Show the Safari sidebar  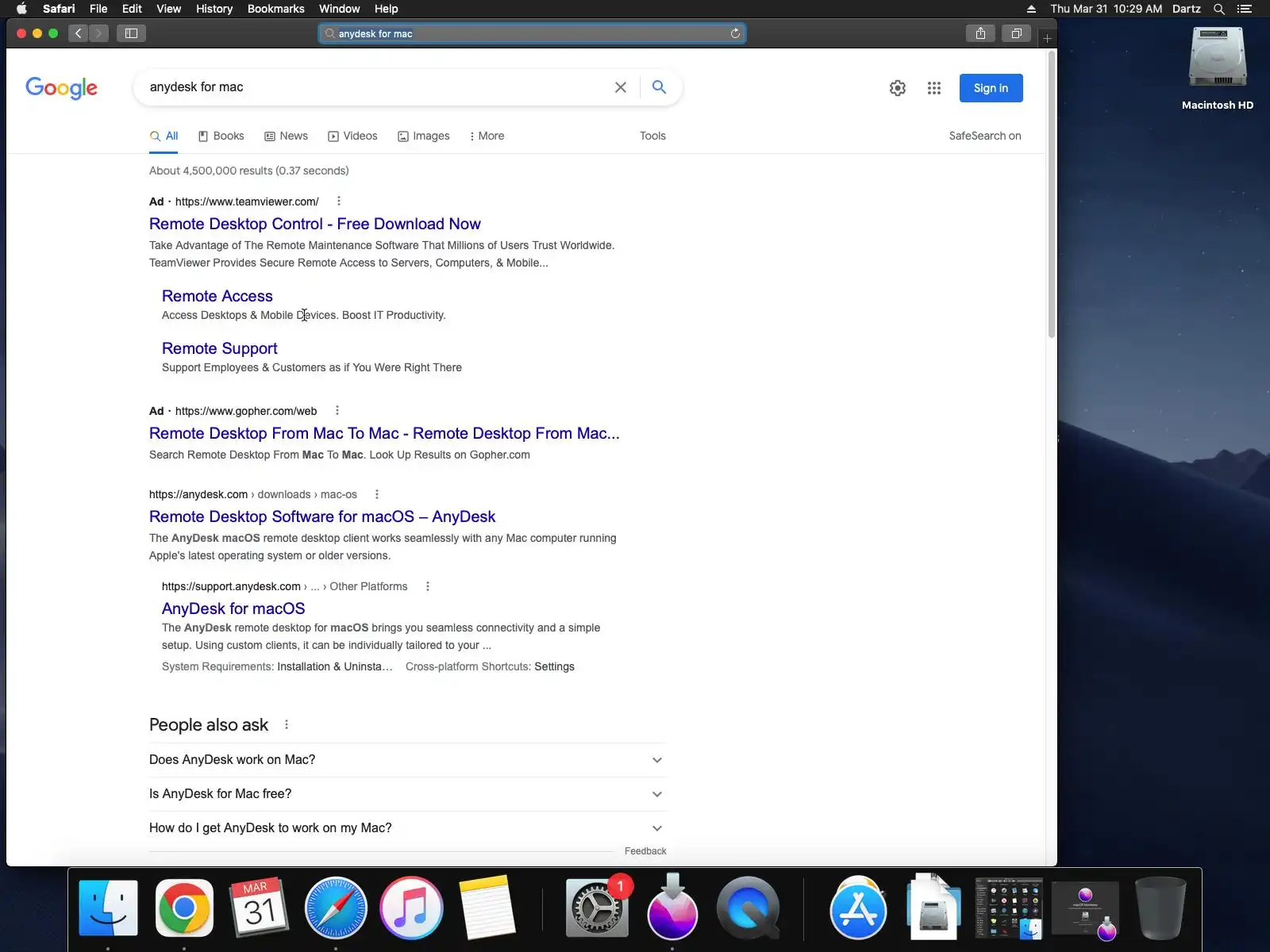tap(132, 33)
